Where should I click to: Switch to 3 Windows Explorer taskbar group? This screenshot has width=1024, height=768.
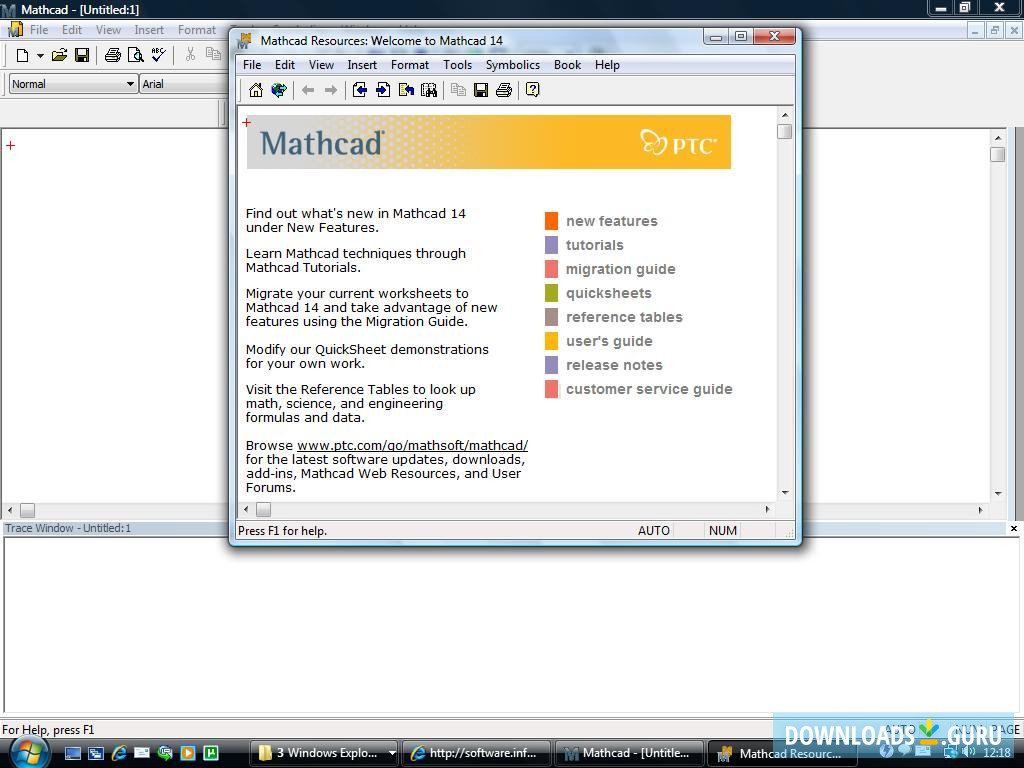click(x=325, y=753)
